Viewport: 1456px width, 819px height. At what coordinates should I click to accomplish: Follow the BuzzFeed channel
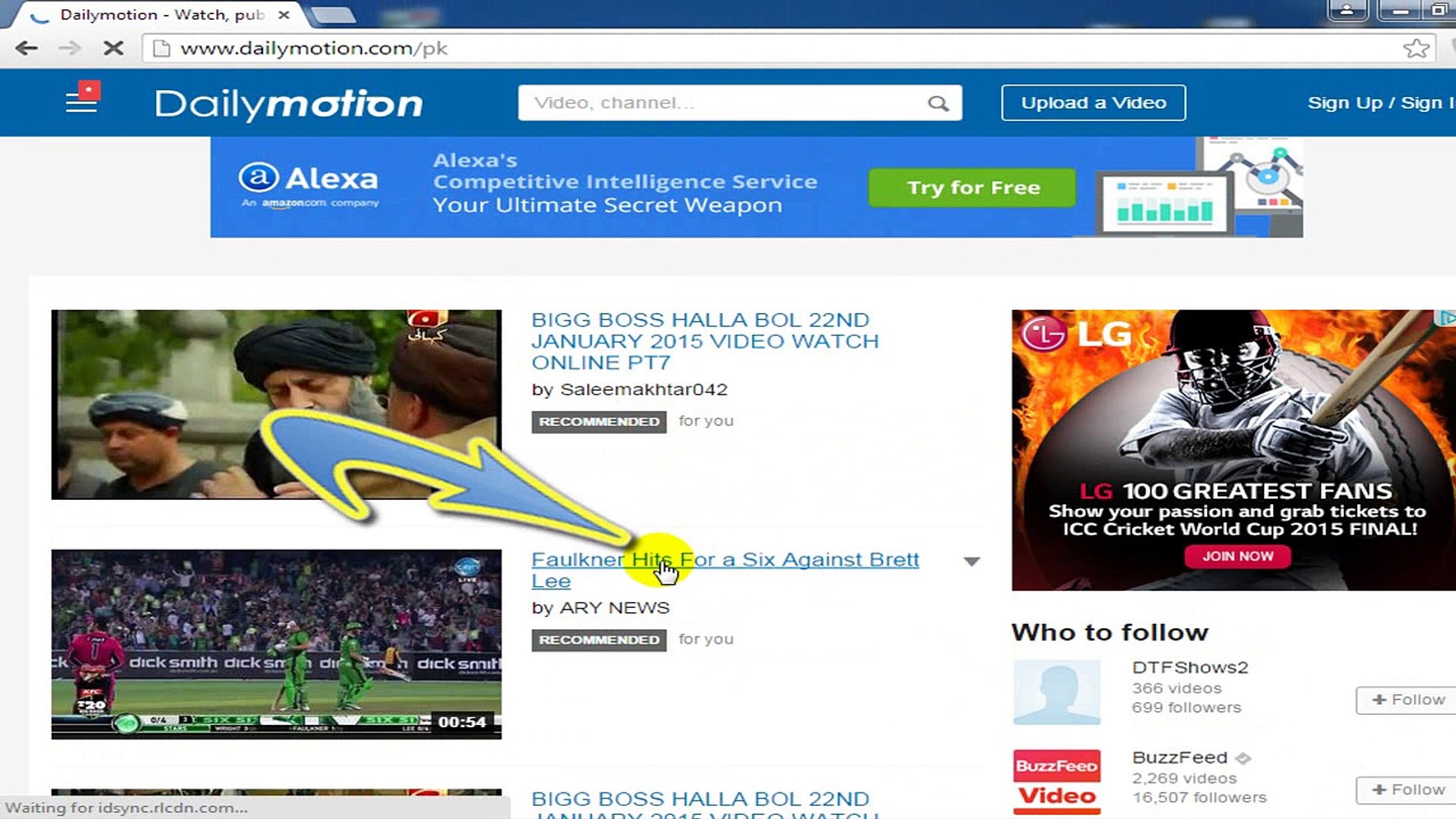(x=1407, y=789)
